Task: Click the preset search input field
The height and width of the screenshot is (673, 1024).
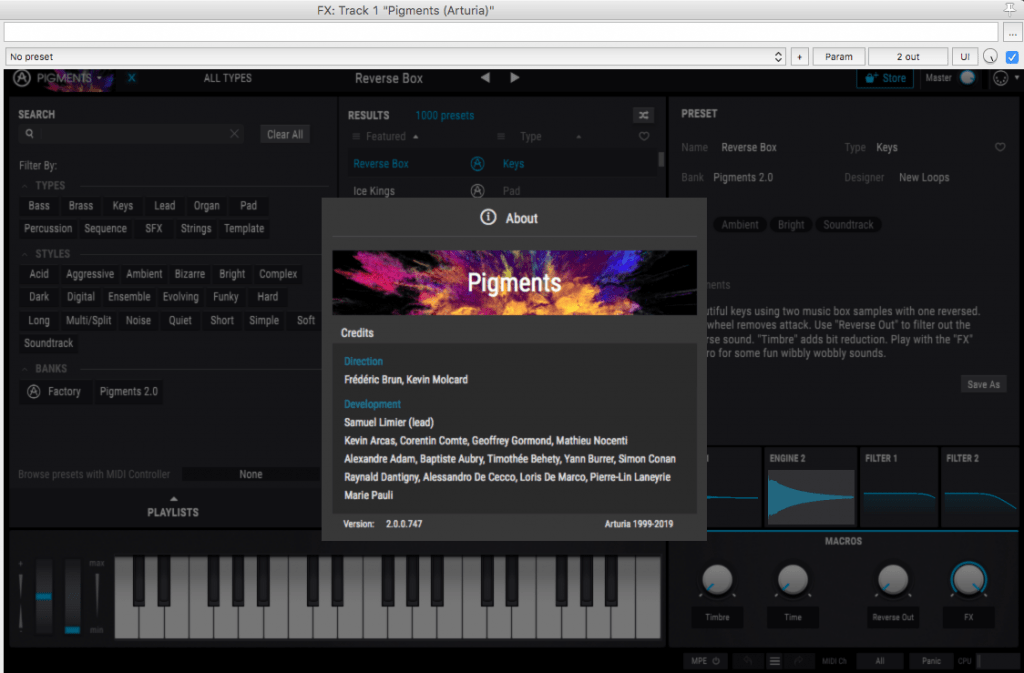Action: coord(133,134)
